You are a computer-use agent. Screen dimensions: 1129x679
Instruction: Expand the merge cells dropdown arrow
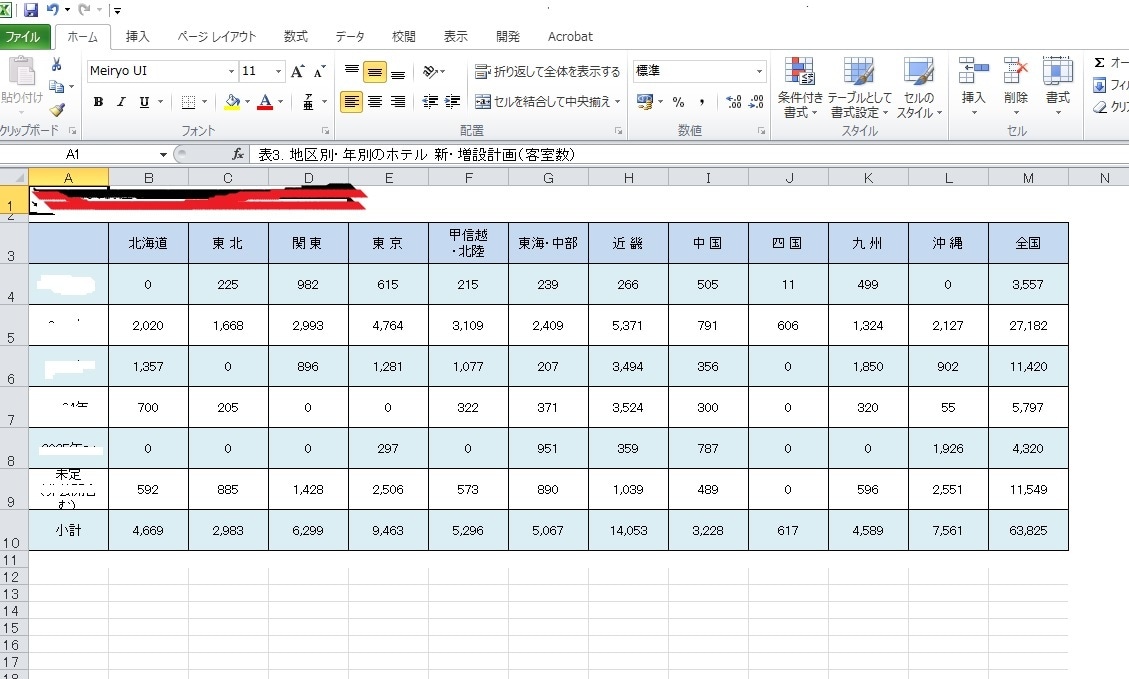click(x=617, y=102)
